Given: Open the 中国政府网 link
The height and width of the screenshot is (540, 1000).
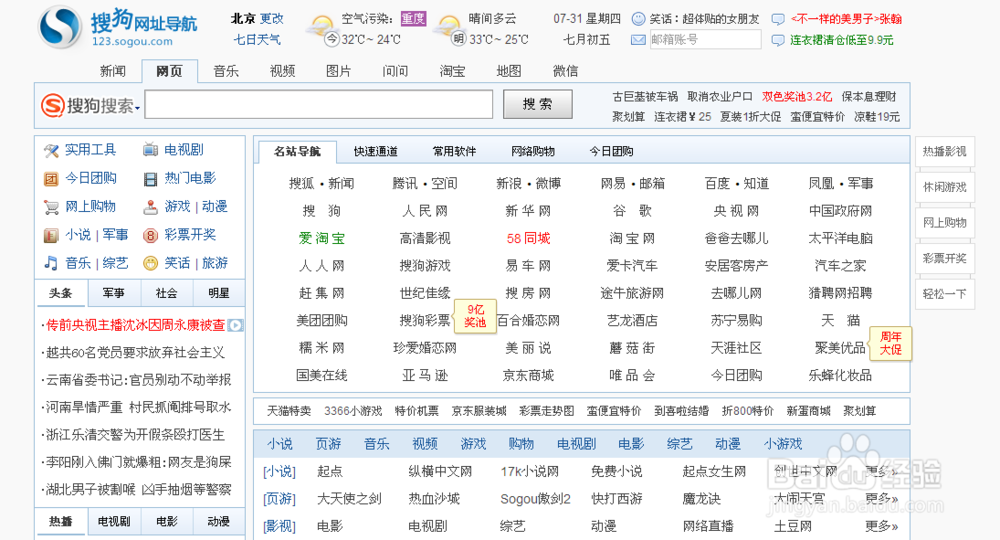Looking at the screenshot, I should click(840, 211).
